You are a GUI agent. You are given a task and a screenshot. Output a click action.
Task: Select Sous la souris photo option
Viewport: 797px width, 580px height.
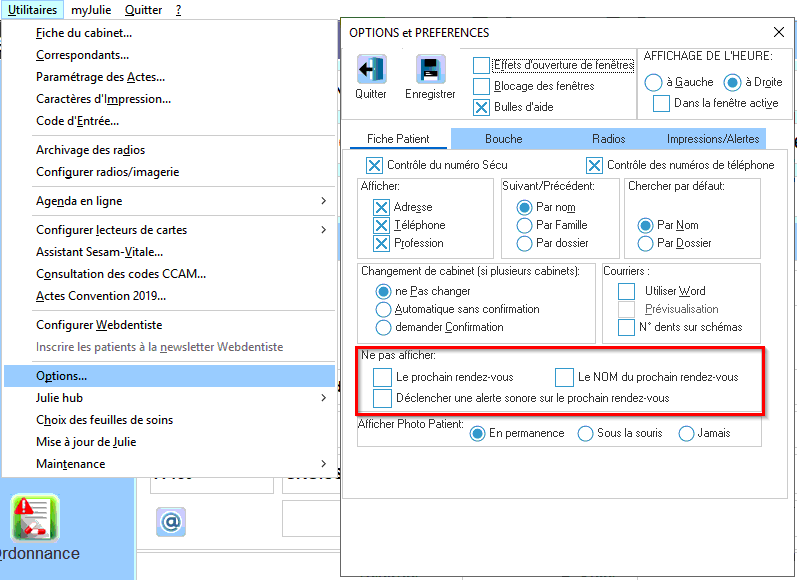pos(585,434)
